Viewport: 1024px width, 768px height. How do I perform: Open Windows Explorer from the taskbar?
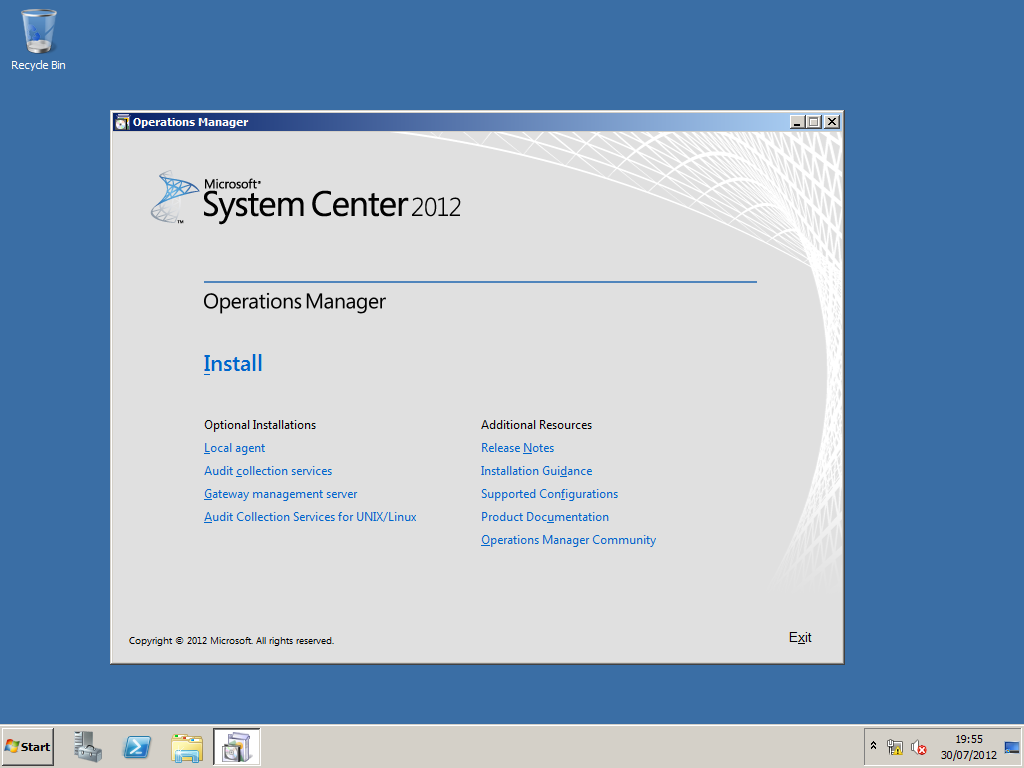pos(187,746)
